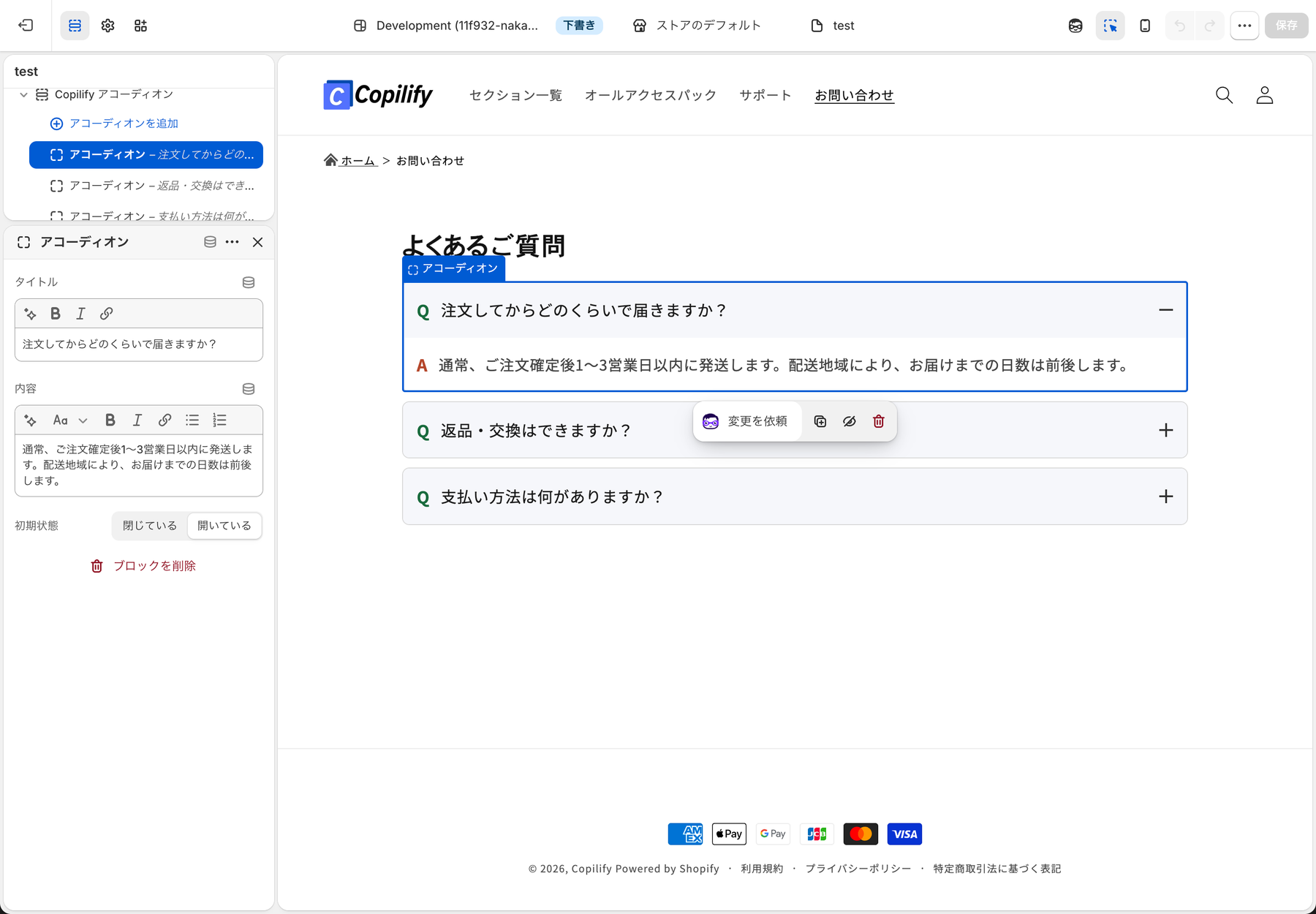The width and height of the screenshot is (1316, 914).
Task: Connect dynamic source for 内容 field
Action: click(x=249, y=389)
